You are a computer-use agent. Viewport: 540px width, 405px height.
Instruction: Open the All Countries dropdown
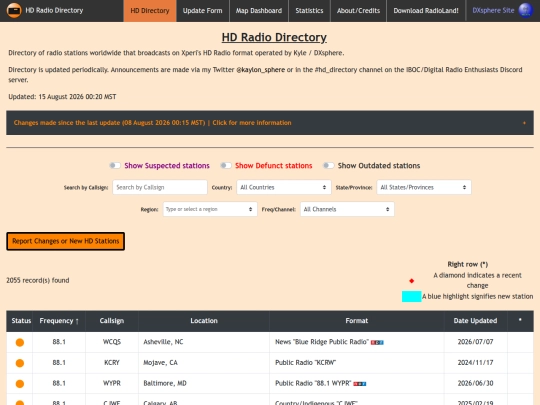click(284, 187)
